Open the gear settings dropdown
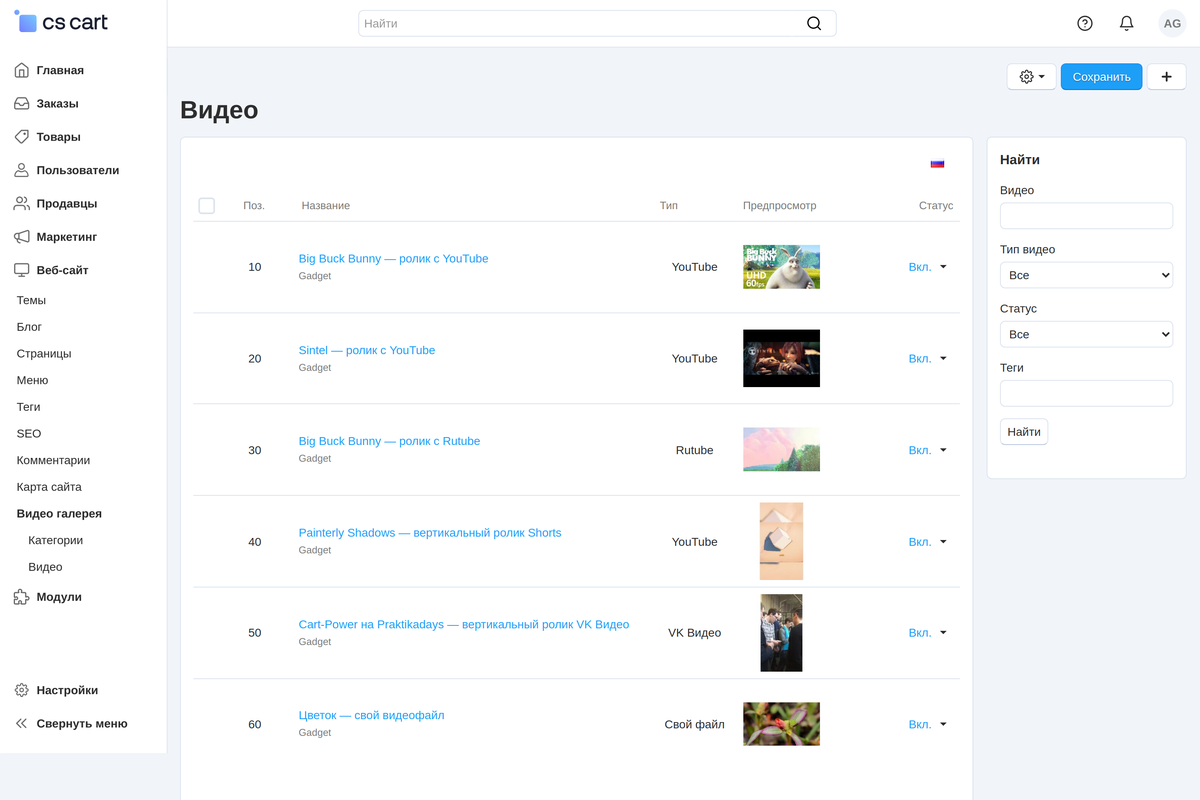Screen dimensions: 1200x800 coord(1032,77)
